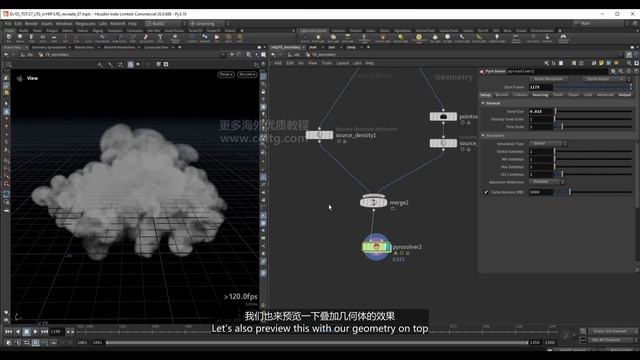Stop playback in the playbar
Screen dimensions: 640x360
coord(27,332)
